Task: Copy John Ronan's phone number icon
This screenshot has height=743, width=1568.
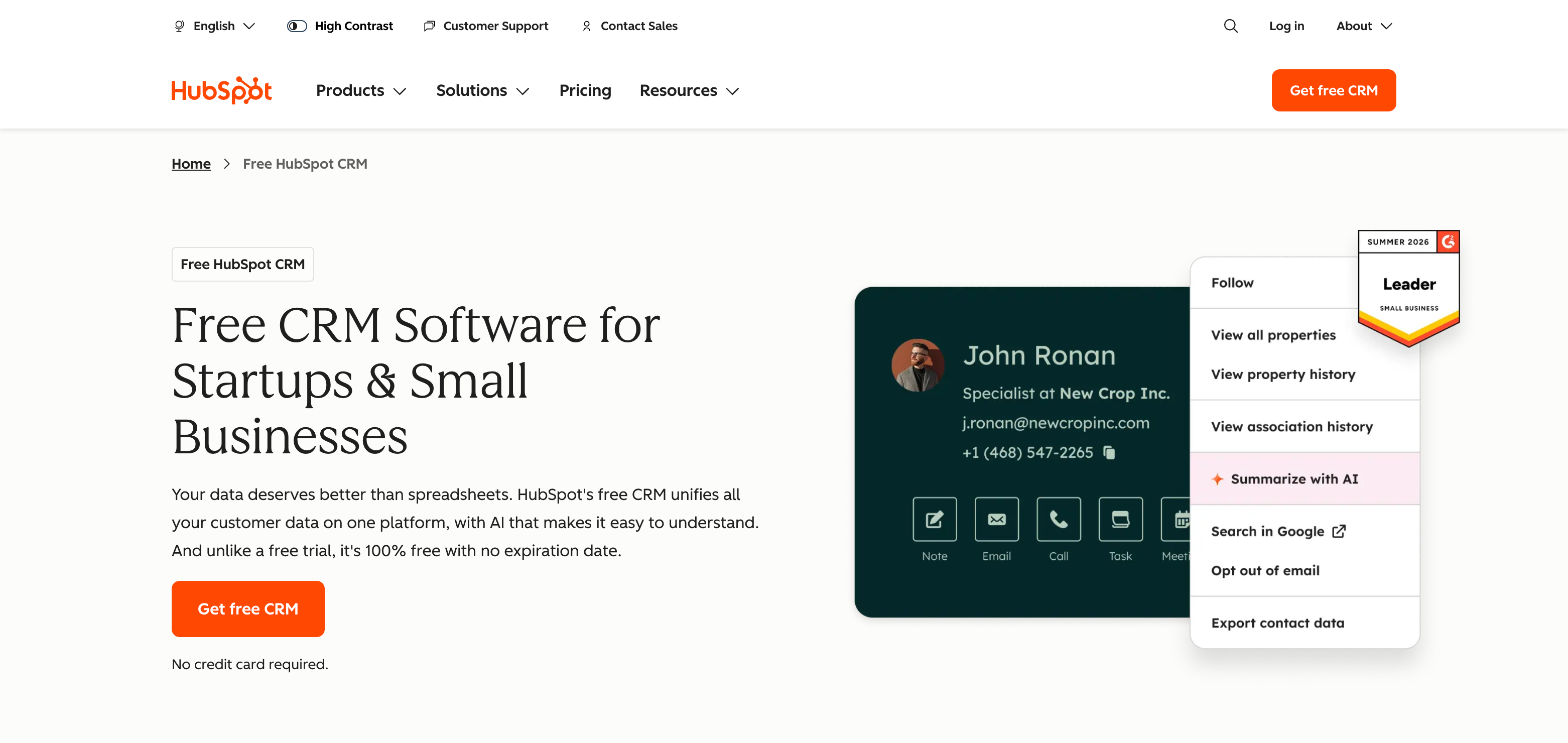Action: tap(1109, 453)
